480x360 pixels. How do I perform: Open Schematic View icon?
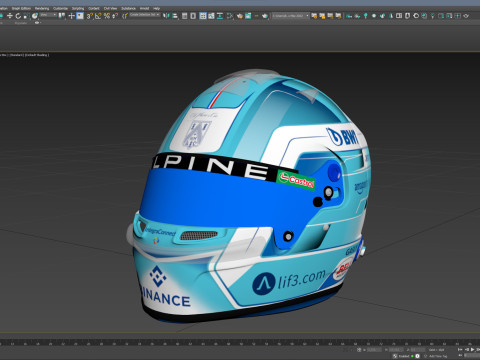pyautogui.click(x=220, y=16)
